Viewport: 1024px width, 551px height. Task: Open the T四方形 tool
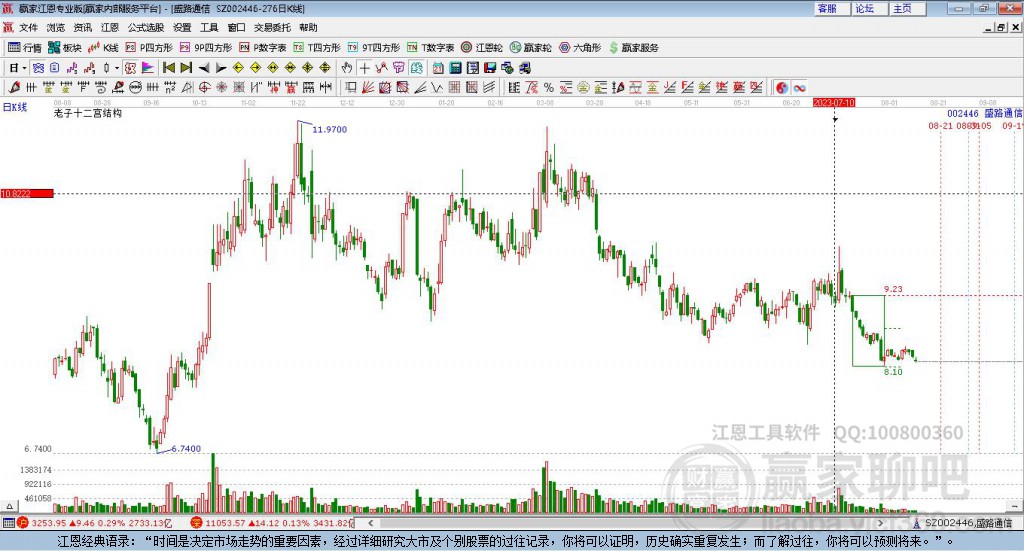(317, 48)
